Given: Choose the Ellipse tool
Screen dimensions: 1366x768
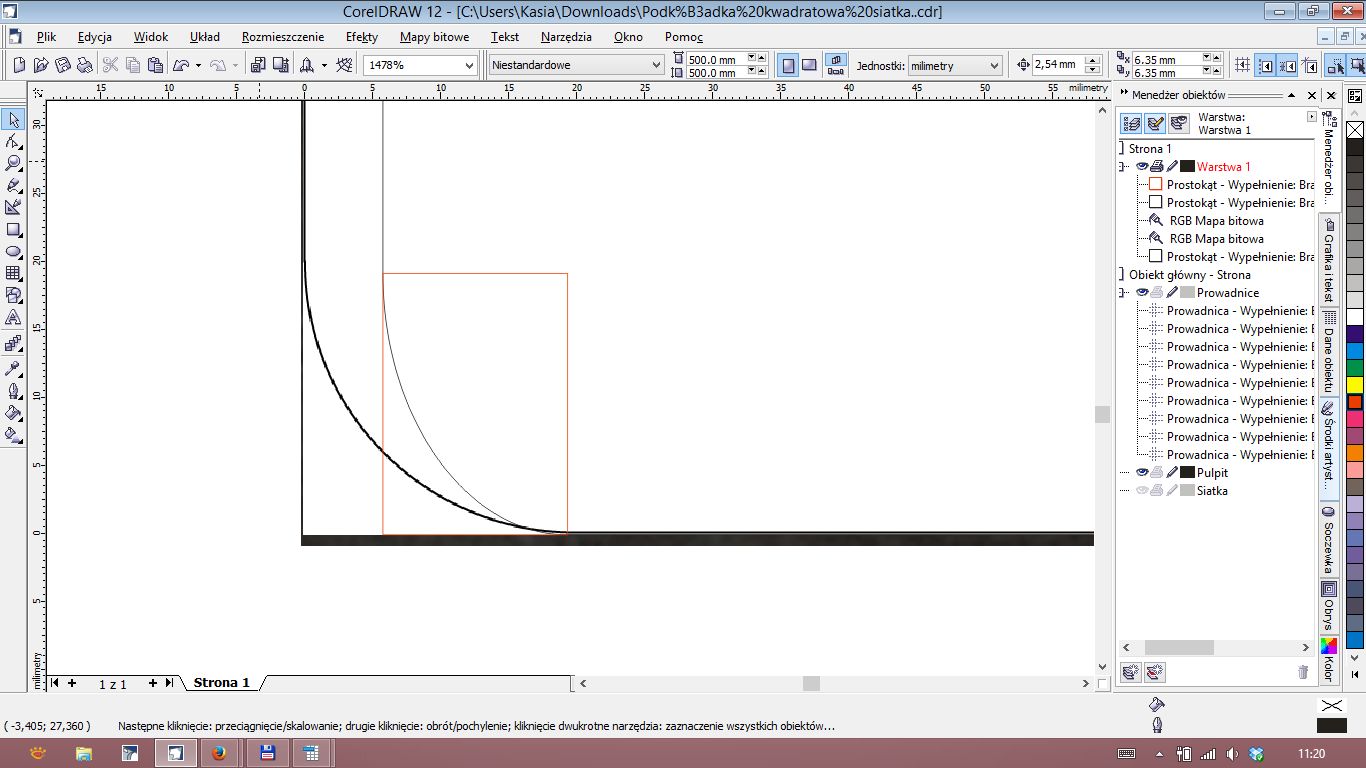Looking at the screenshot, I should click(13, 251).
